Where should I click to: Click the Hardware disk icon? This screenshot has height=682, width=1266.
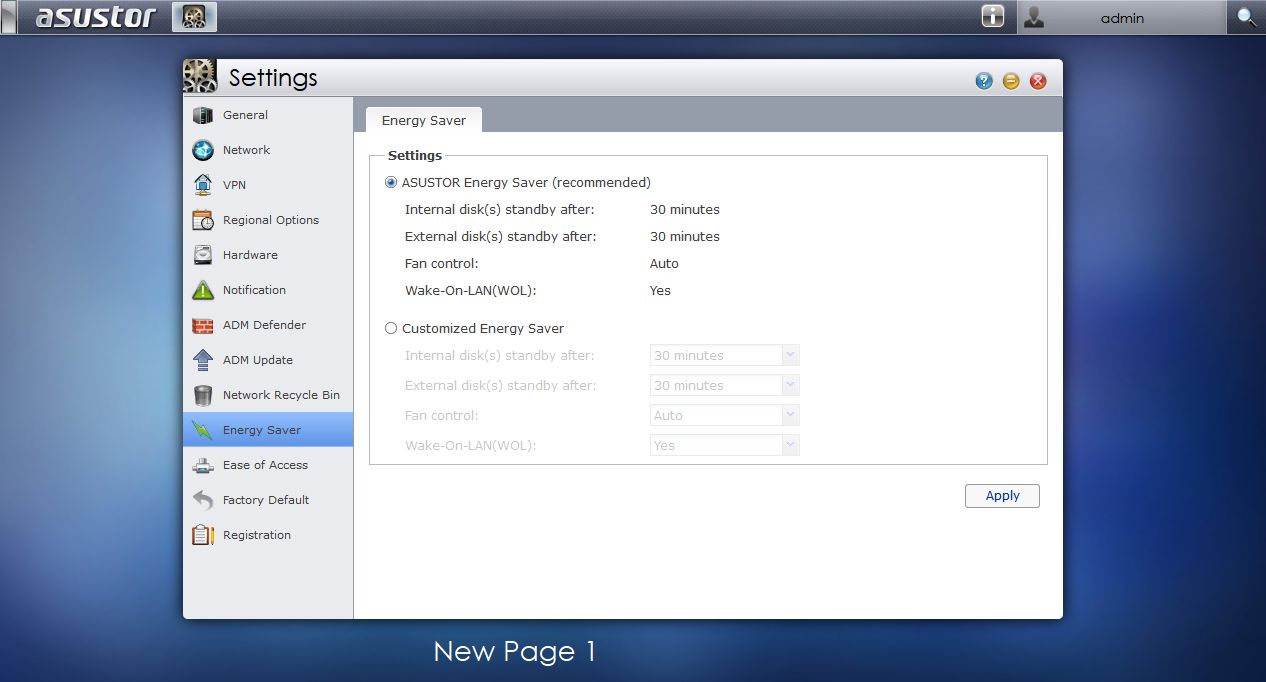203,255
